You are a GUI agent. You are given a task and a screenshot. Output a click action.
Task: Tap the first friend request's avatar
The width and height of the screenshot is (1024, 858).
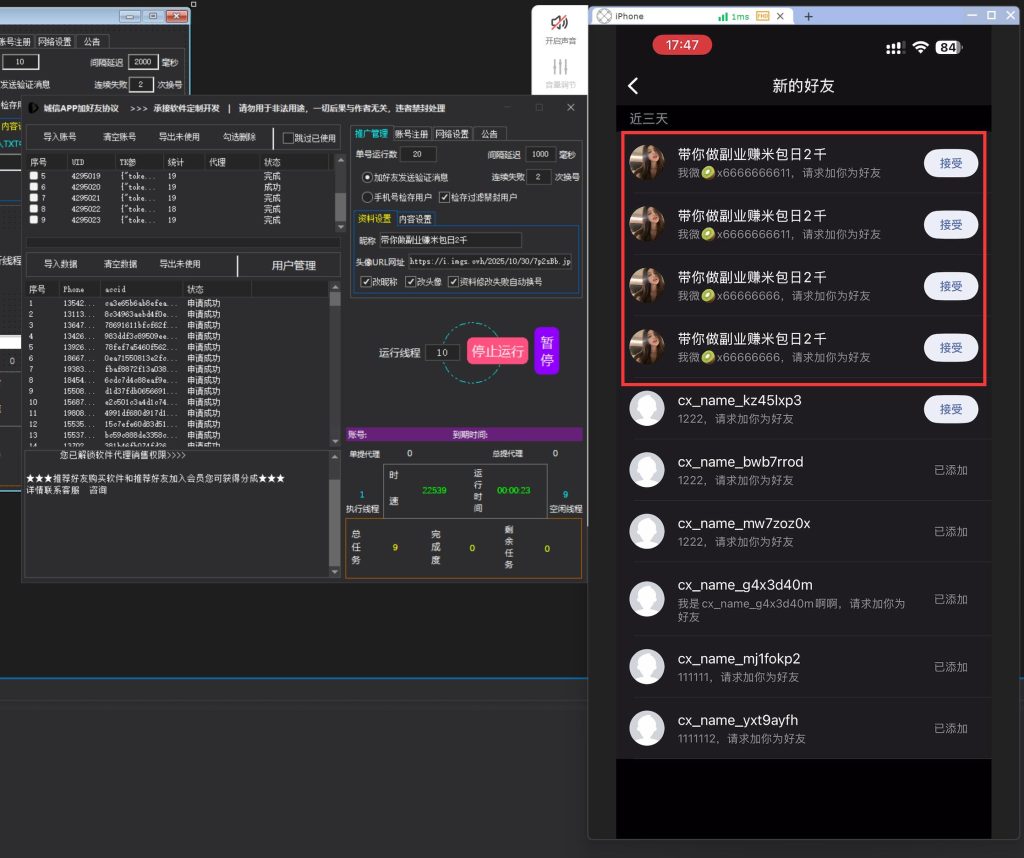pos(647,162)
